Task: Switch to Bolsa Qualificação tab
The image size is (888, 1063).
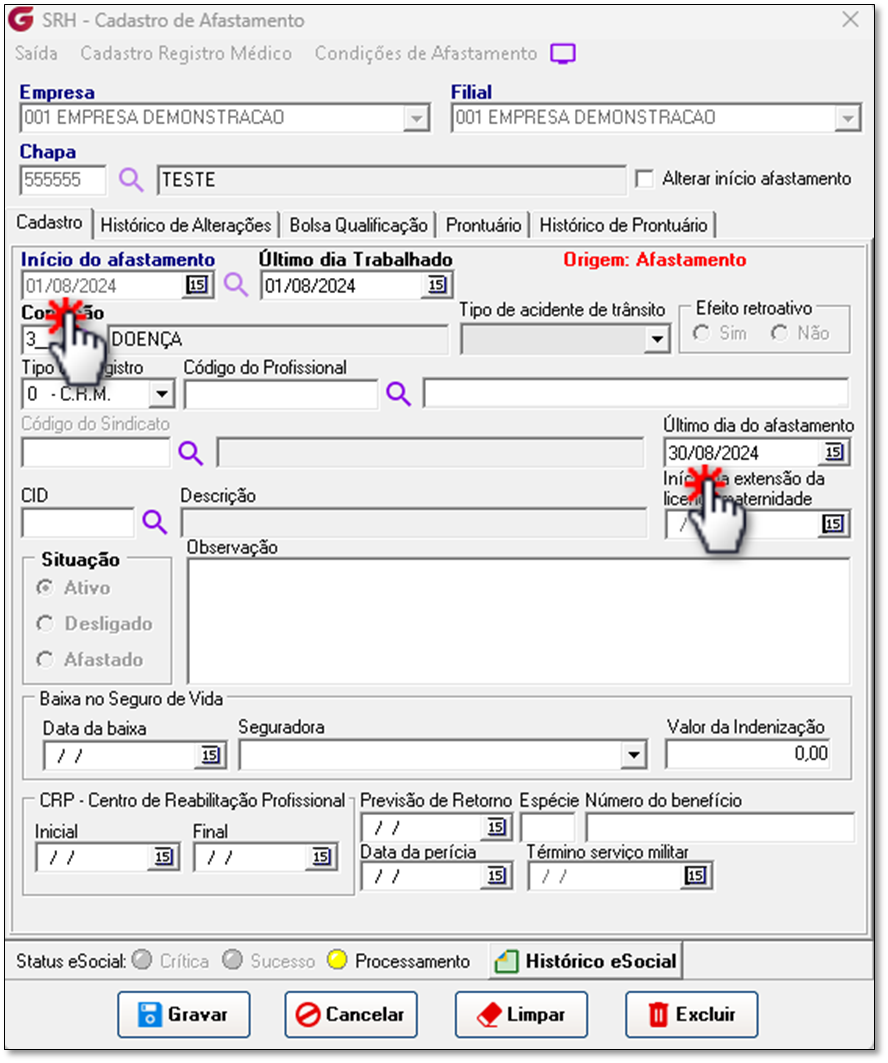Action: [359, 225]
